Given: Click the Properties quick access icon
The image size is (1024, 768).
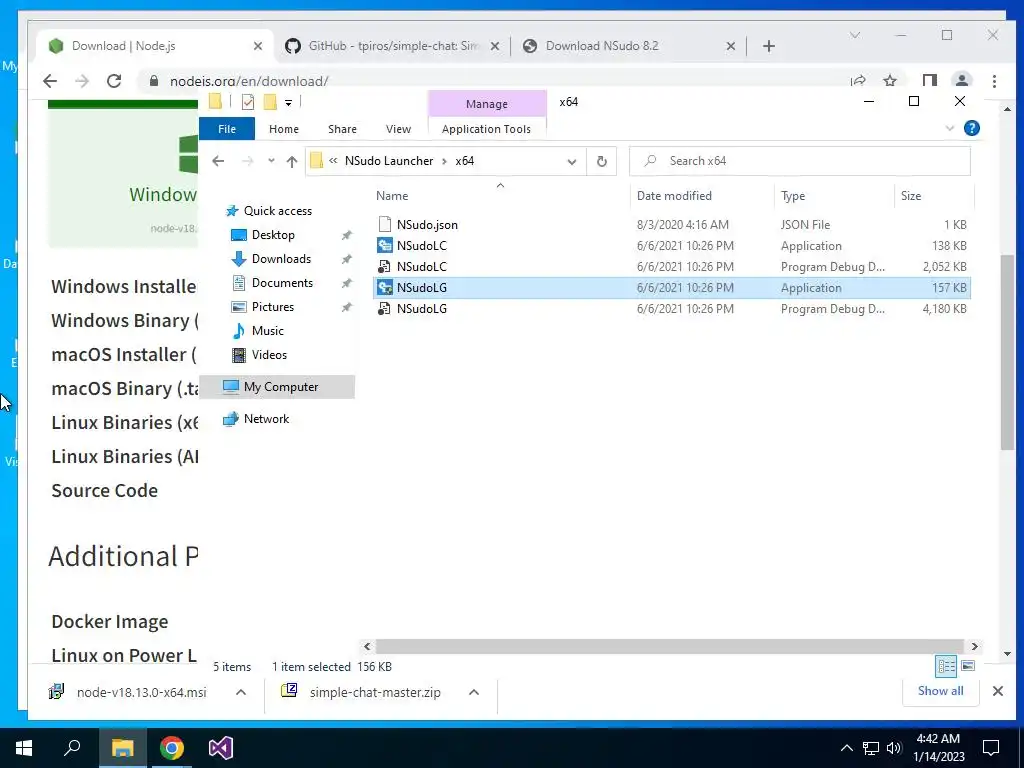Looking at the screenshot, I should (248, 102).
